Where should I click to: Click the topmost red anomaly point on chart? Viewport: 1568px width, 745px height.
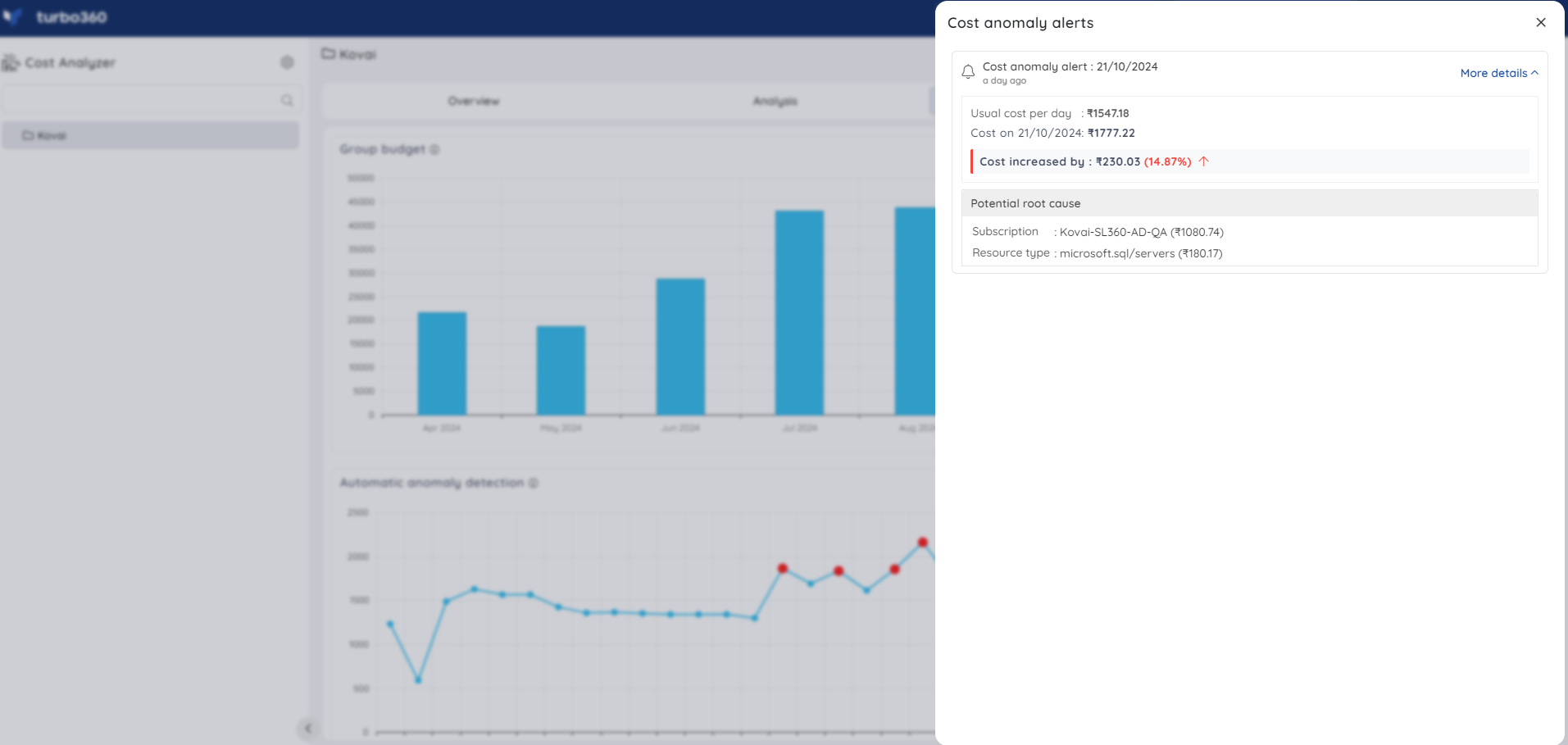(923, 542)
